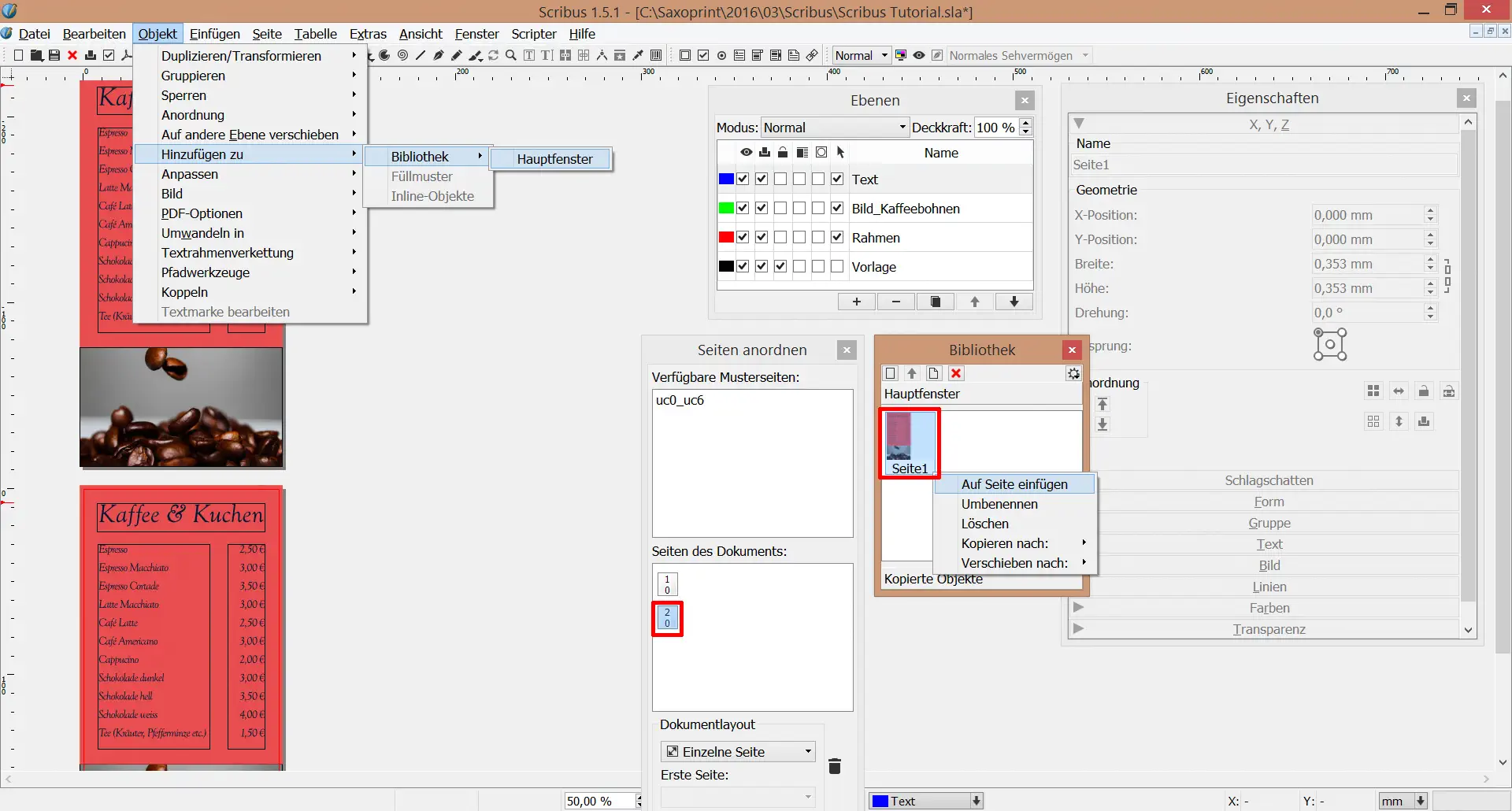Viewport: 1512px width, 811px height.
Task: Select the Insert Barcode tool
Action: click(x=656, y=55)
